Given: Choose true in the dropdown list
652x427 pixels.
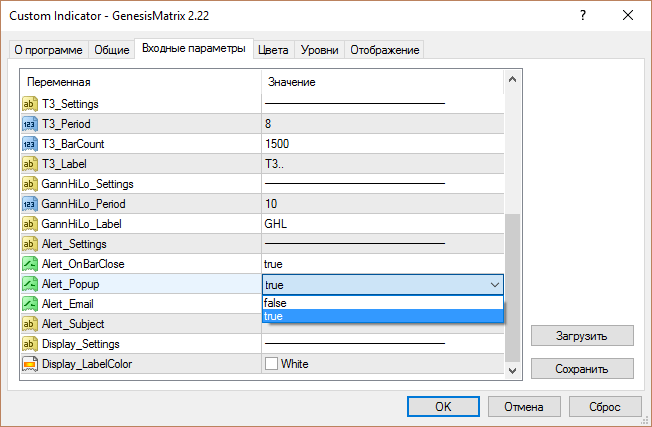Looking at the screenshot, I should coord(383,316).
